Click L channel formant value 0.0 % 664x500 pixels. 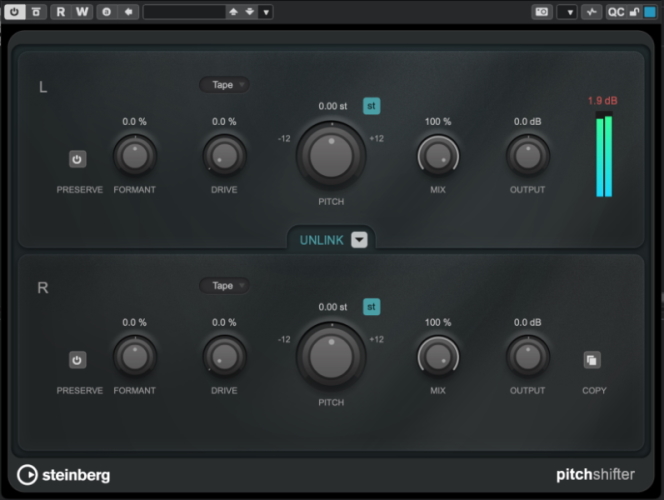click(134, 122)
